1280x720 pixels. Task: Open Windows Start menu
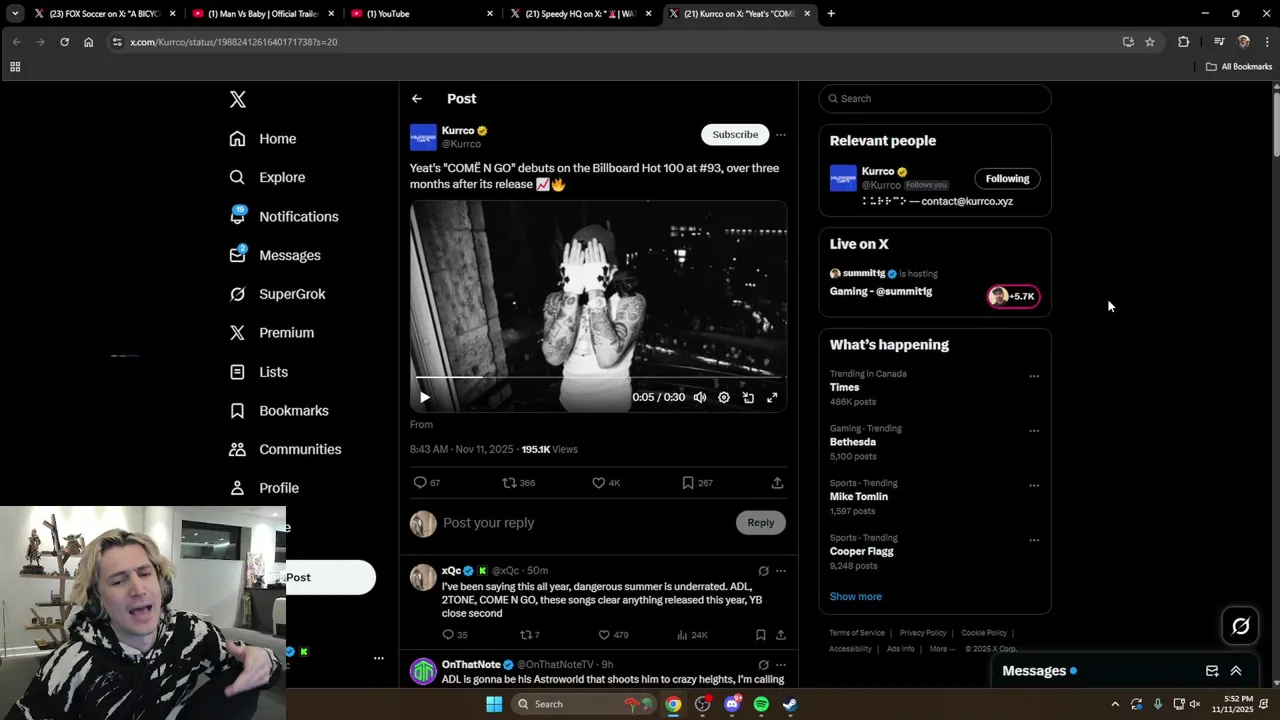pyautogui.click(x=494, y=704)
